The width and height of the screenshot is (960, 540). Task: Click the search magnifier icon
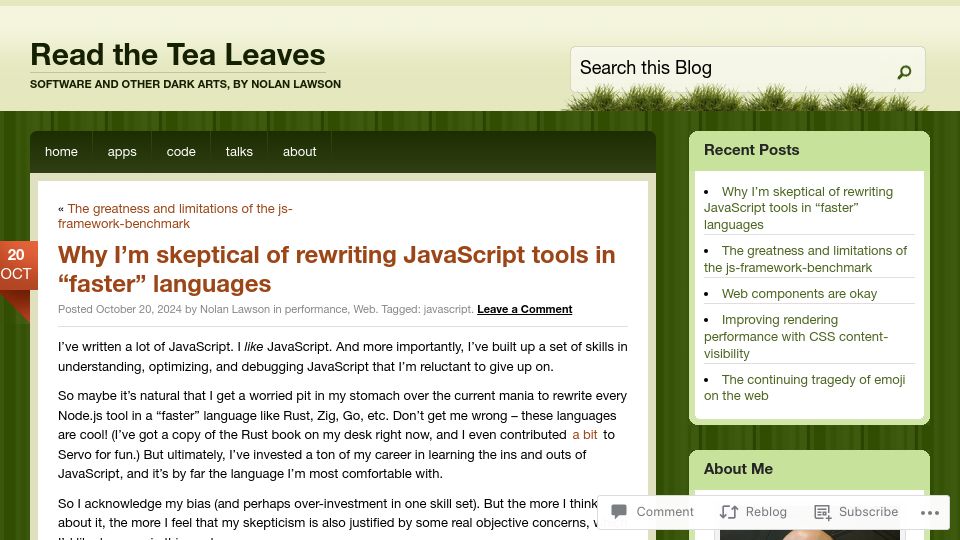(904, 72)
